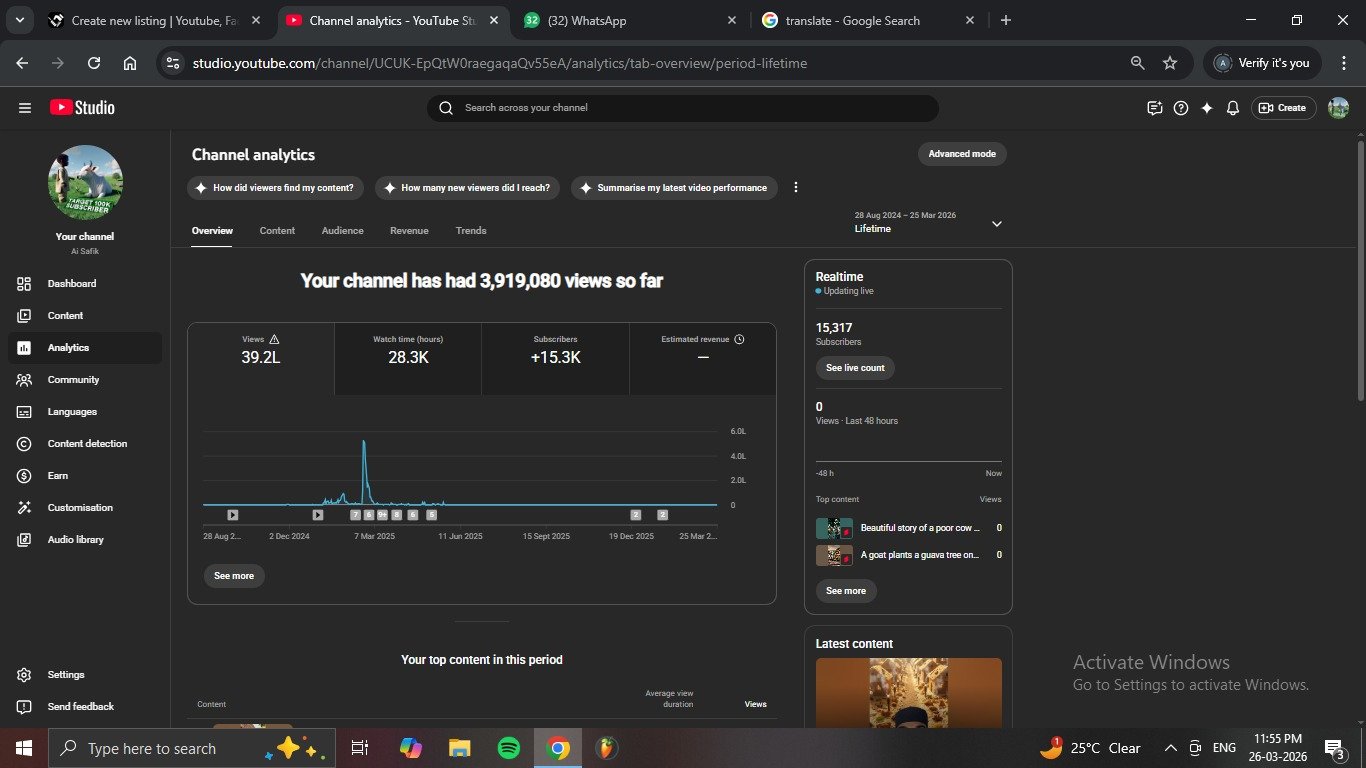The width and height of the screenshot is (1366, 768).
Task: Click the notifications bell icon
Action: pos(1233,108)
